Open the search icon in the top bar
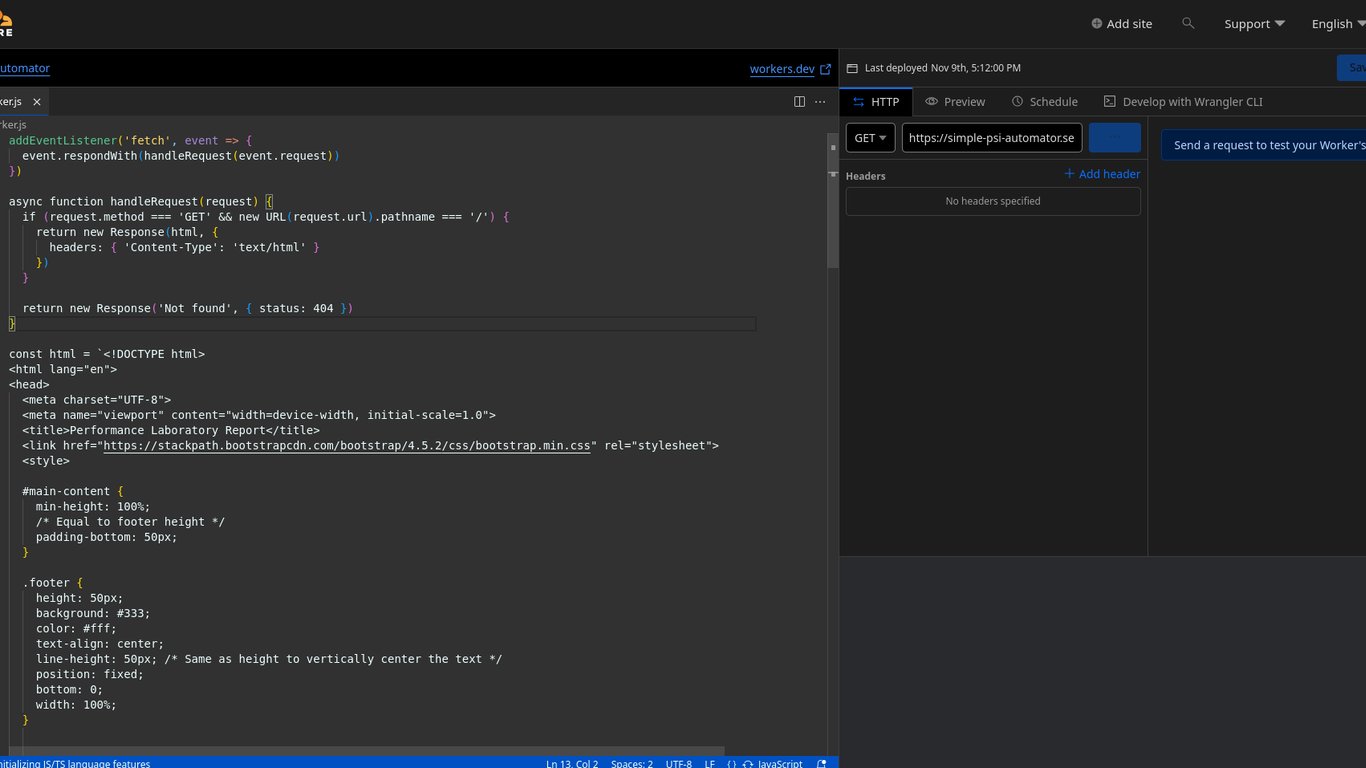Image resolution: width=1366 pixels, height=768 pixels. point(1188,23)
